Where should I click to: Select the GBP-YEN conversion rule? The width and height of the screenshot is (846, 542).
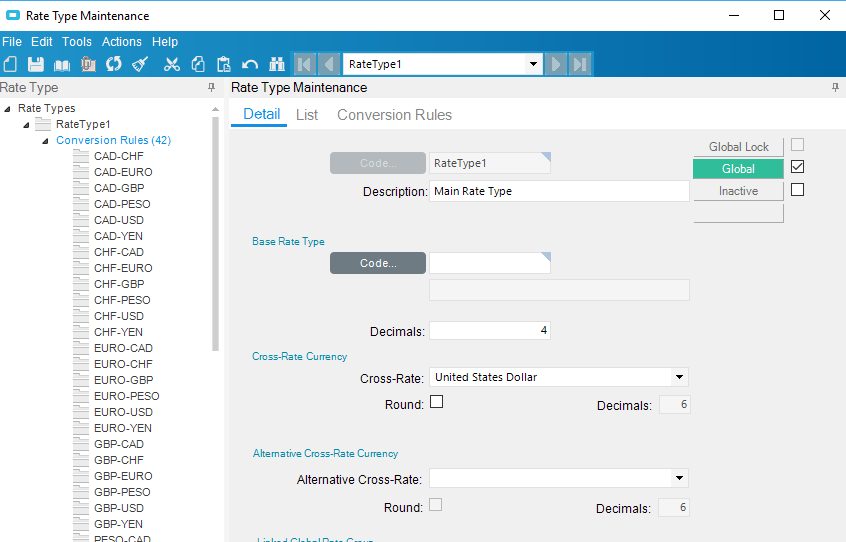[118, 524]
